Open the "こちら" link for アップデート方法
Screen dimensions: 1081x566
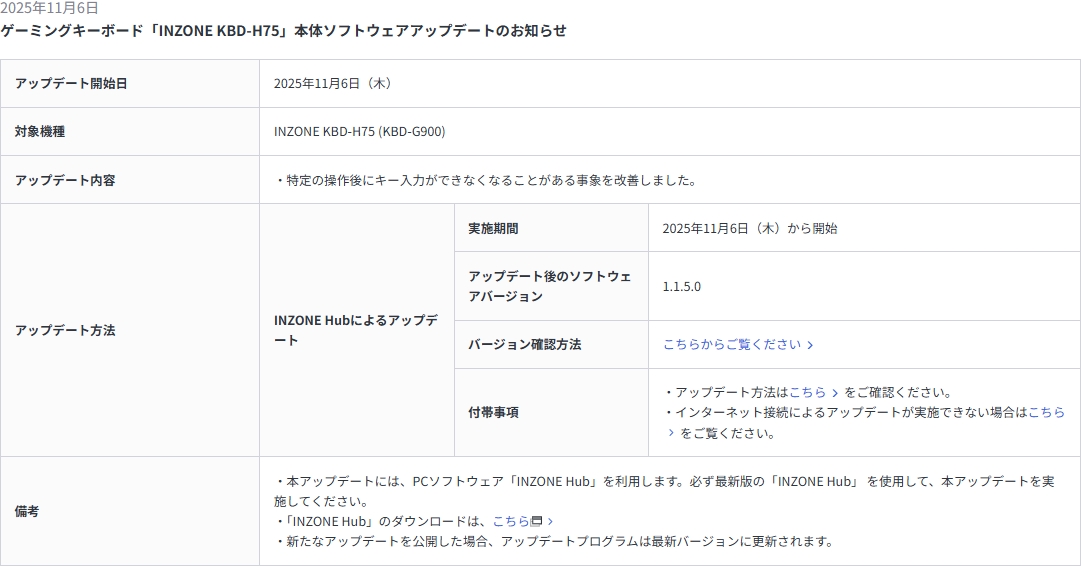pos(807,392)
